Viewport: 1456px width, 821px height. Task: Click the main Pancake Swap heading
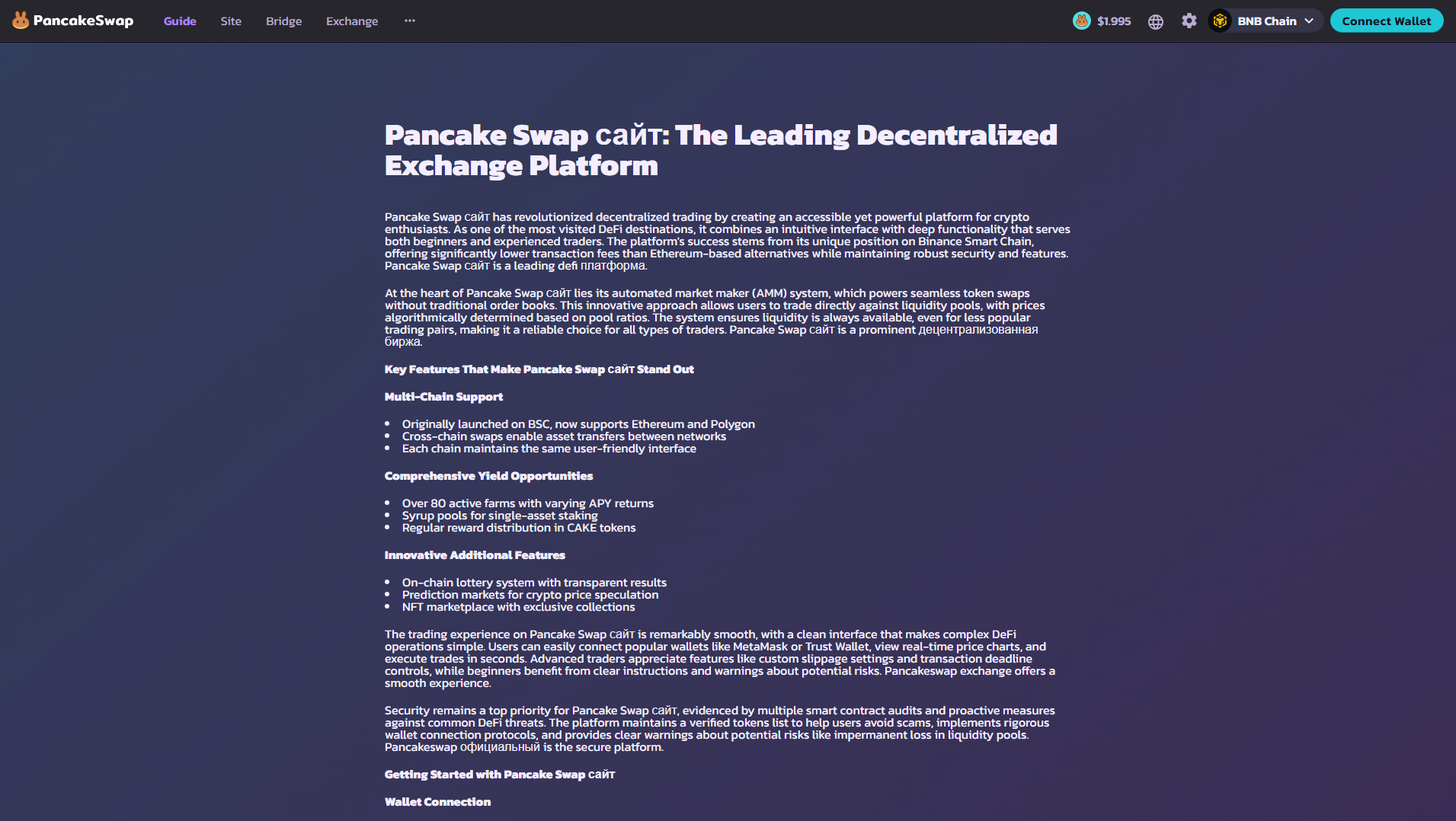(721, 150)
